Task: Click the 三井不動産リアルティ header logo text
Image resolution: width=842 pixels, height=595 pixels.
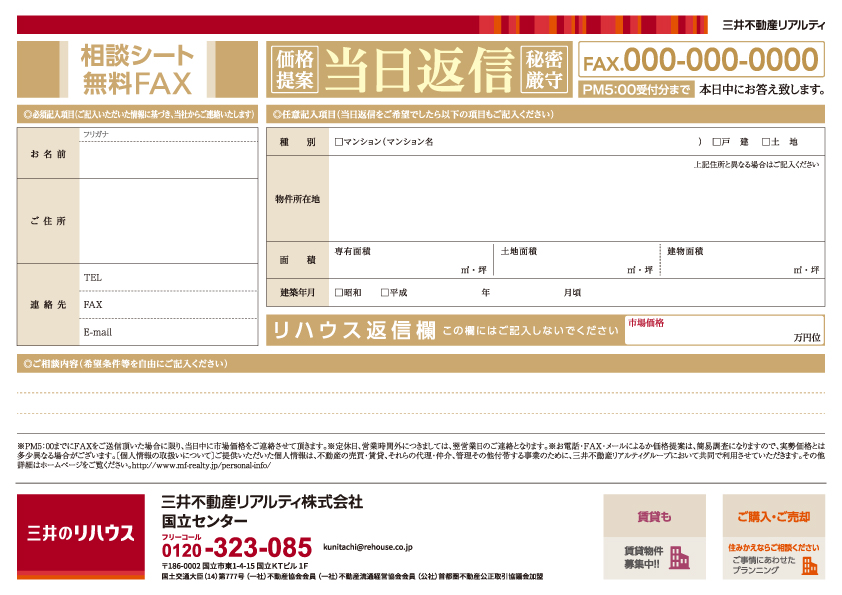Action: tap(773, 25)
